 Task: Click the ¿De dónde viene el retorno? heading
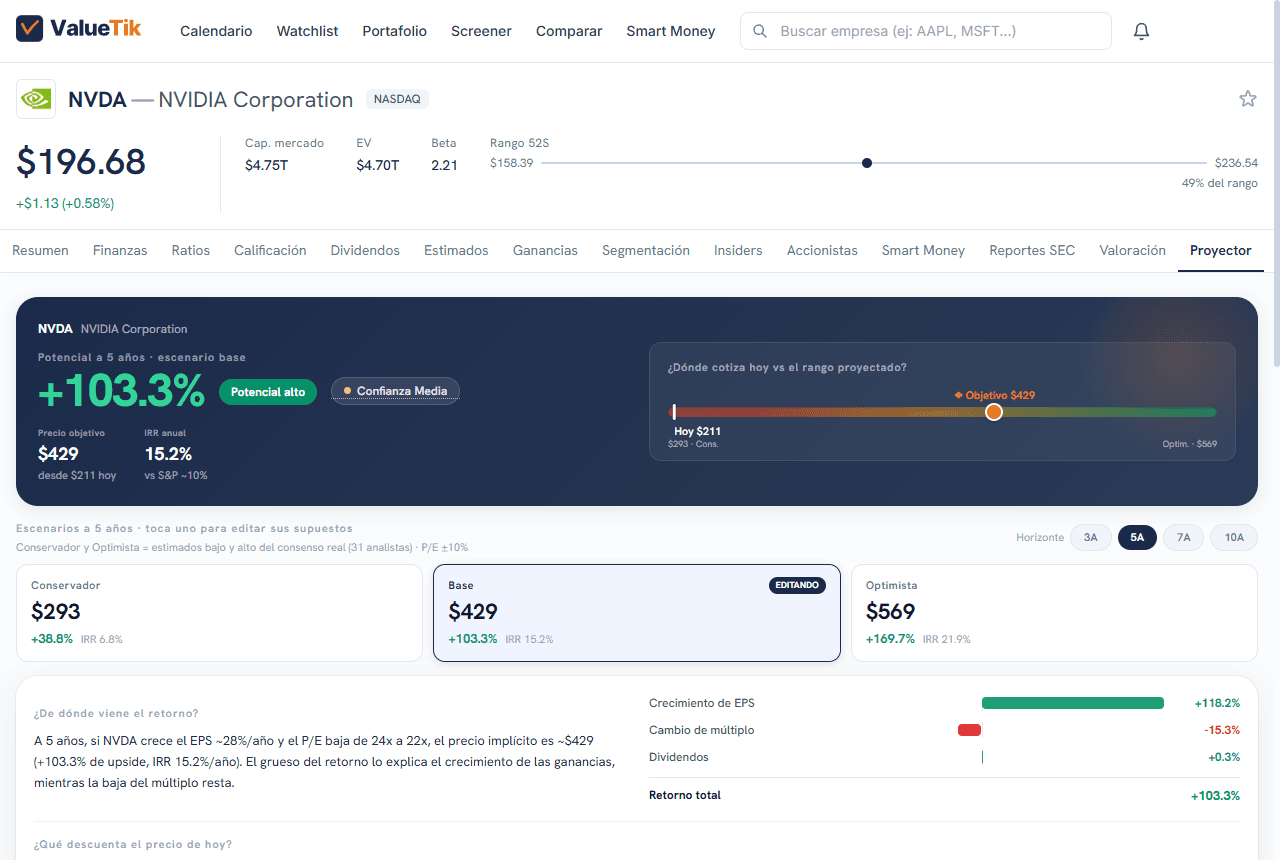pyautogui.click(x=116, y=713)
